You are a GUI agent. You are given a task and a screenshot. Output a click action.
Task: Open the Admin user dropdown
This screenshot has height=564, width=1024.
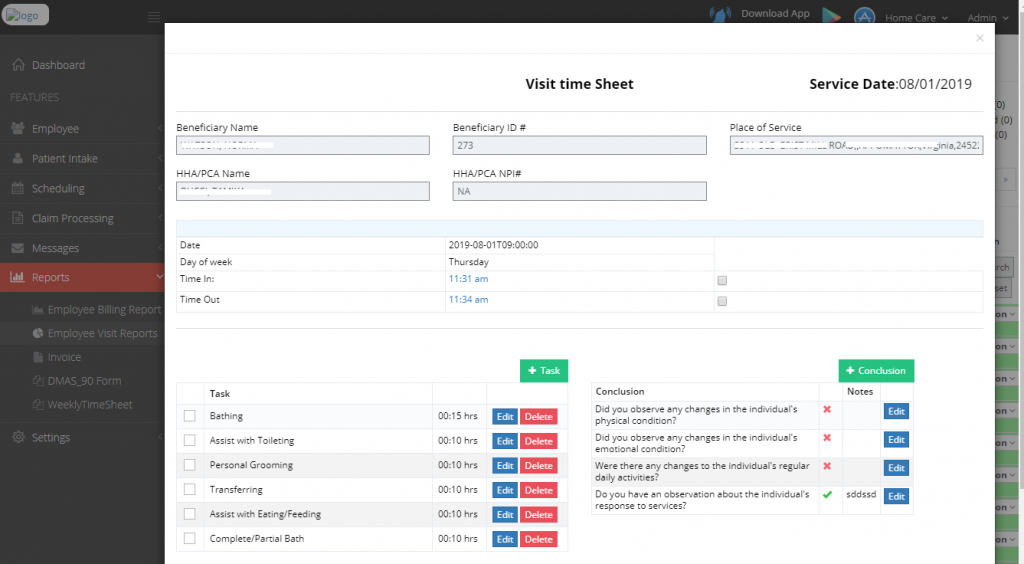(987, 18)
